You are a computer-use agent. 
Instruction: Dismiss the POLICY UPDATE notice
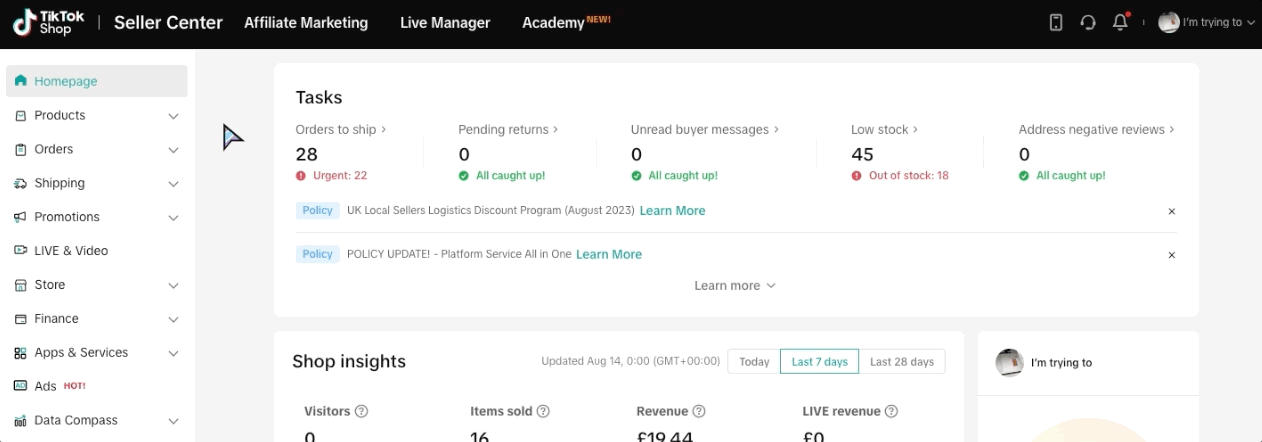(1171, 255)
